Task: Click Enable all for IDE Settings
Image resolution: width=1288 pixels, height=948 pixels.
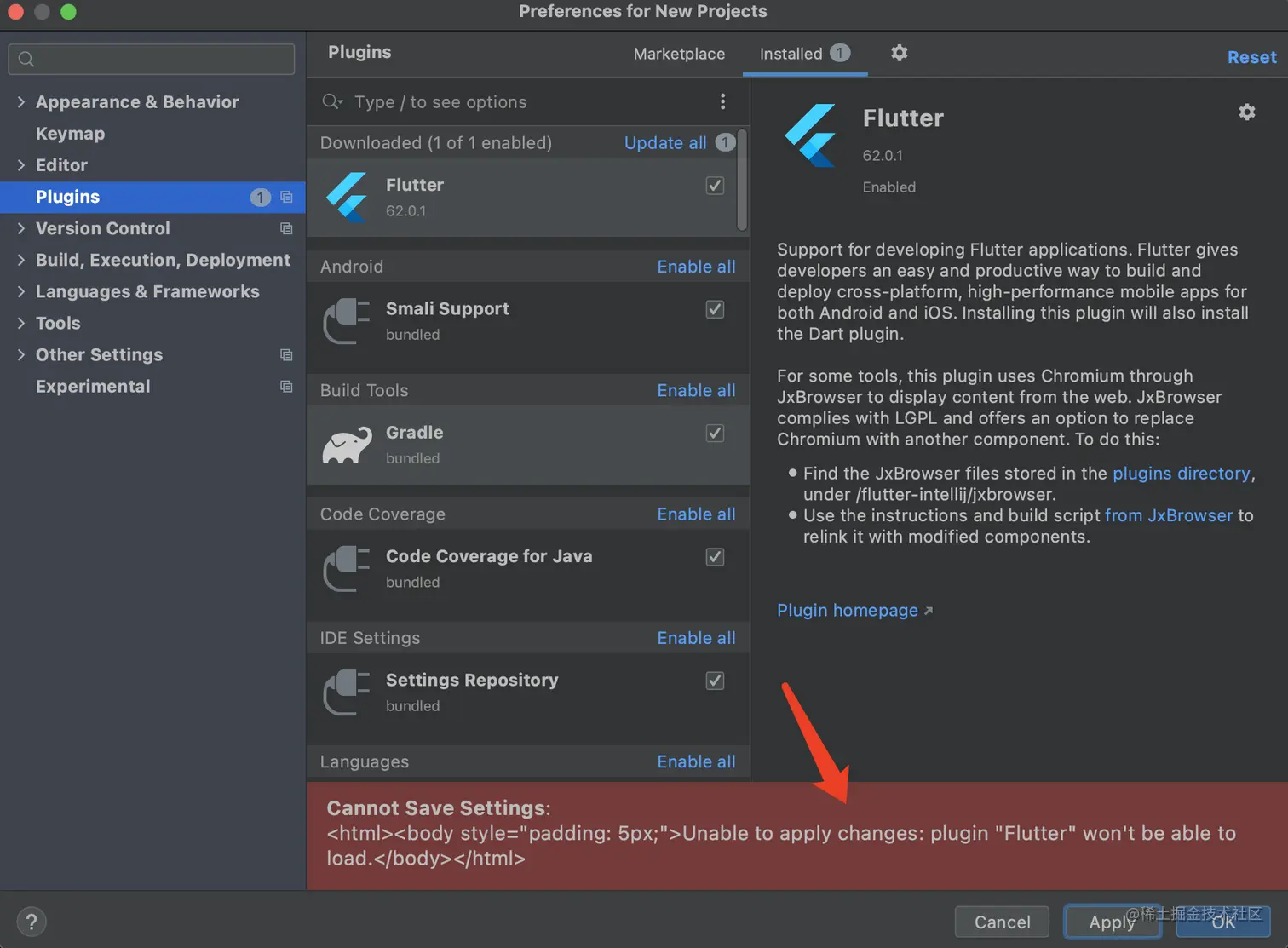Action: click(696, 638)
